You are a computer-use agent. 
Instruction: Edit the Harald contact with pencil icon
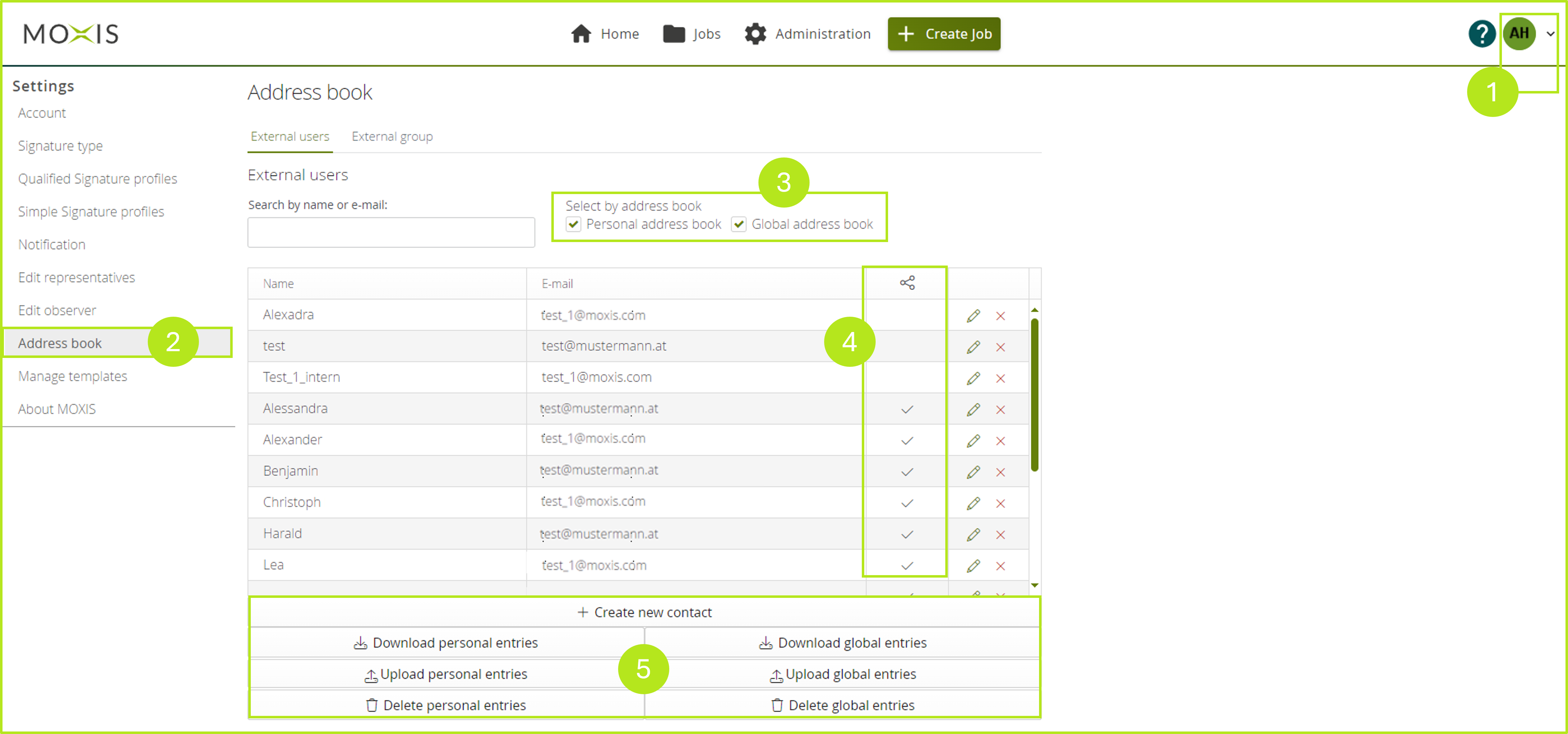point(973,535)
